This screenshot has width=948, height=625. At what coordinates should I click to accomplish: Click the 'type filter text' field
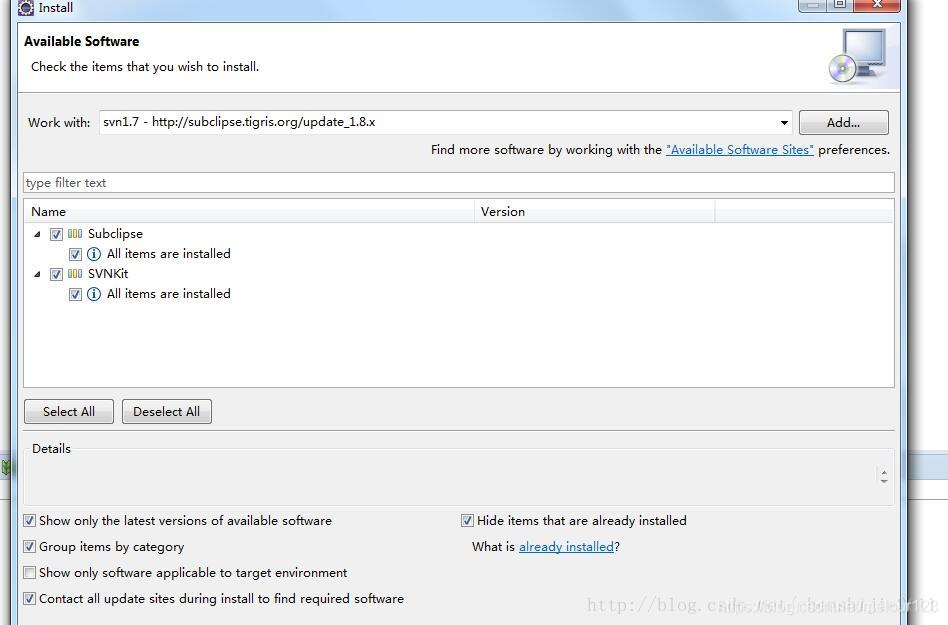click(458, 183)
